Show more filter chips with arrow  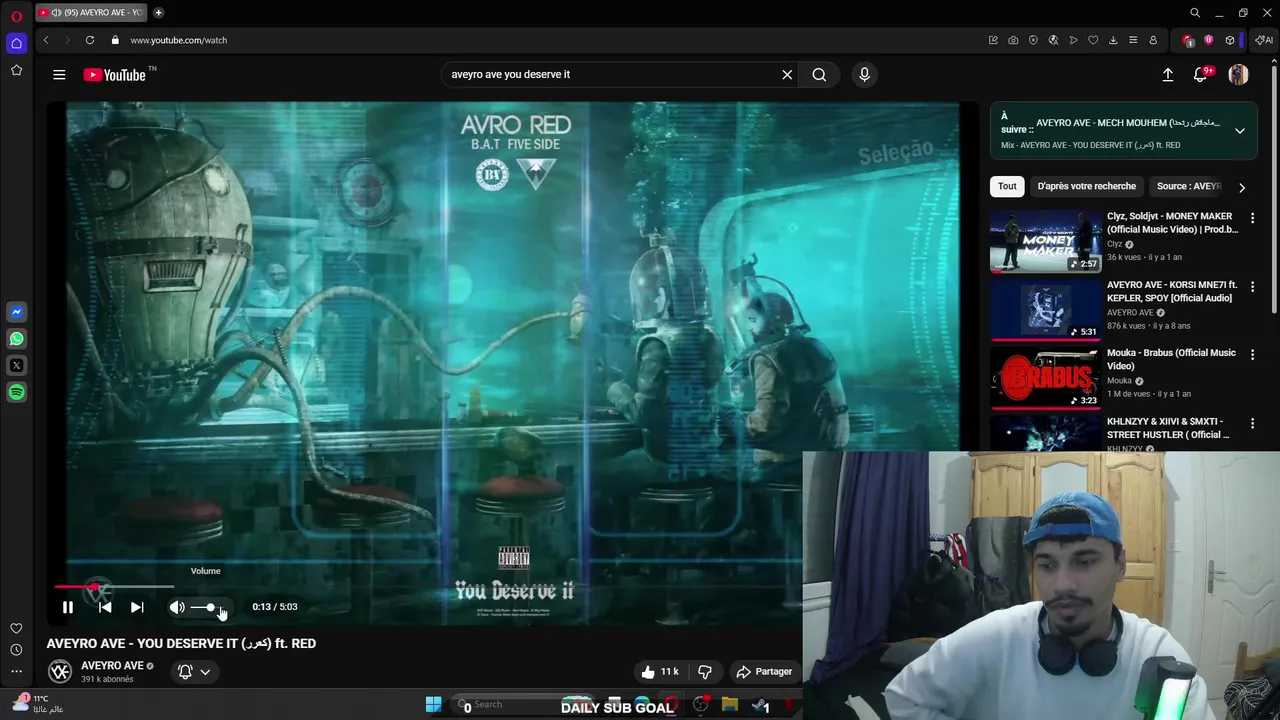coord(1242,187)
